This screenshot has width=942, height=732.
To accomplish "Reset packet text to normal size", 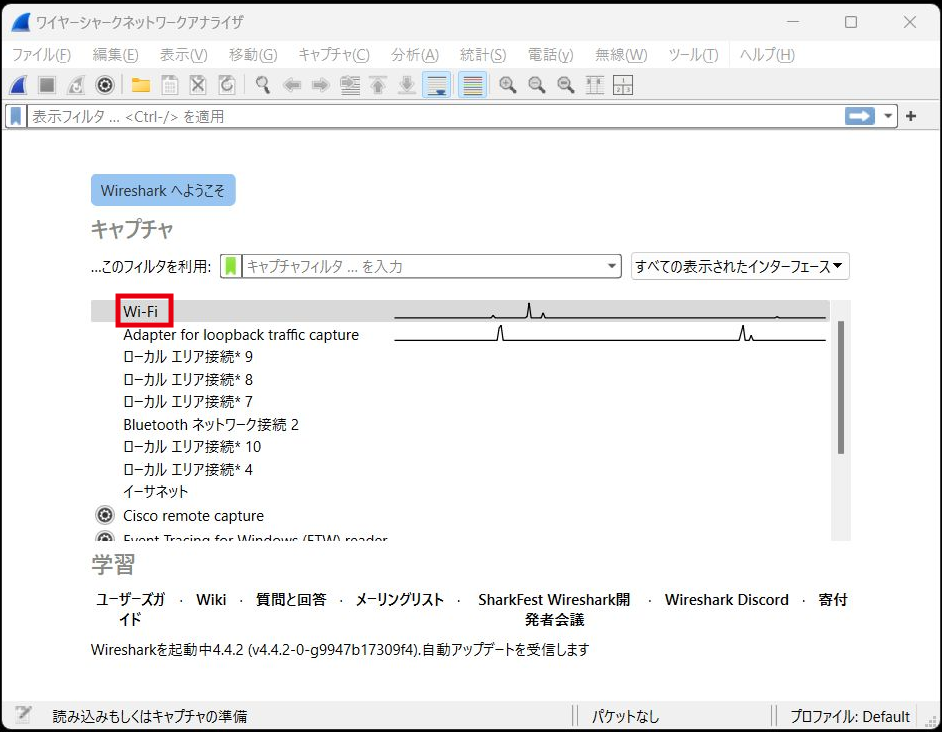I will [x=566, y=85].
